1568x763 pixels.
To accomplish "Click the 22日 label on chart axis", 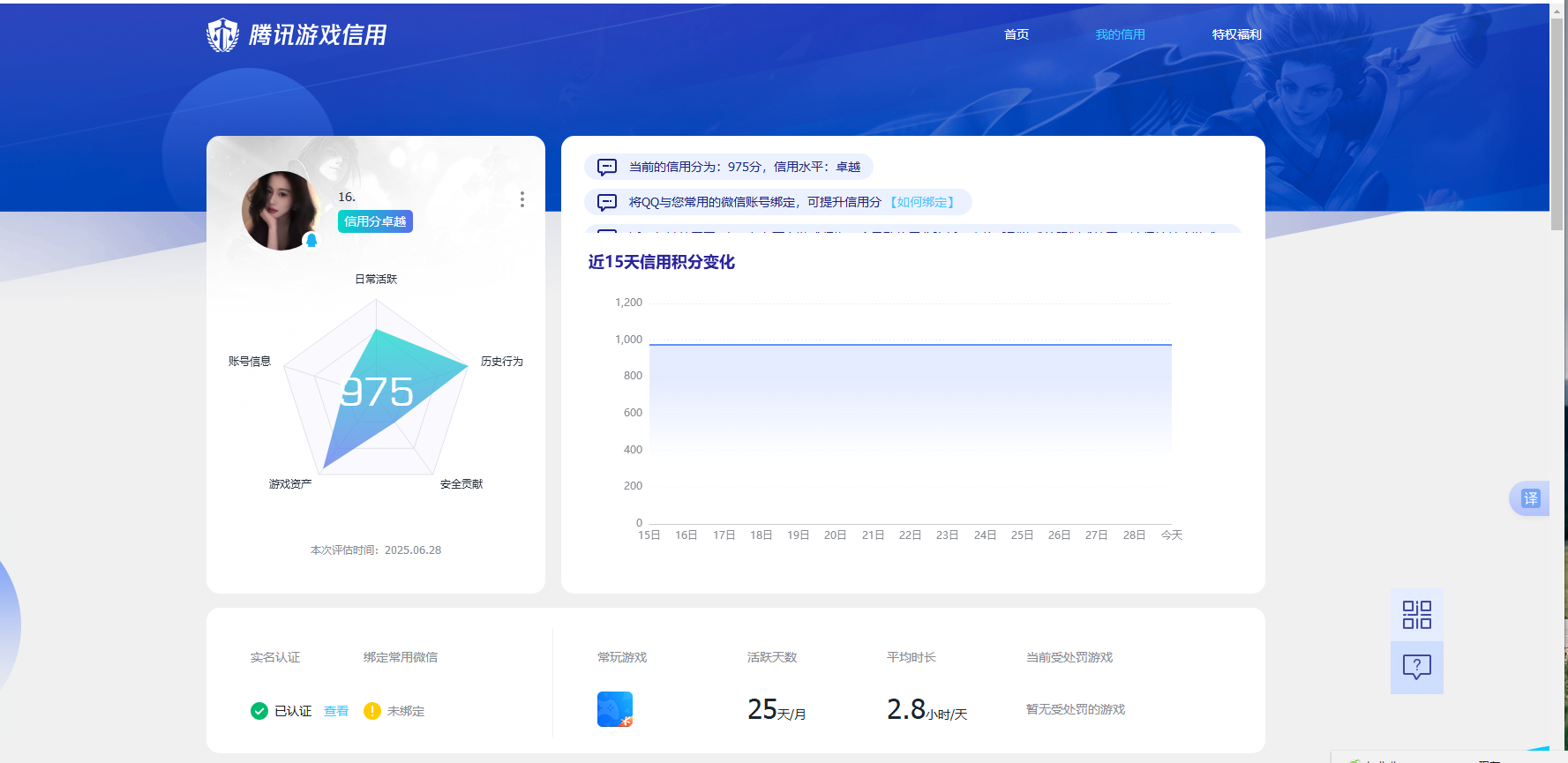I will click(x=910, y=535).
